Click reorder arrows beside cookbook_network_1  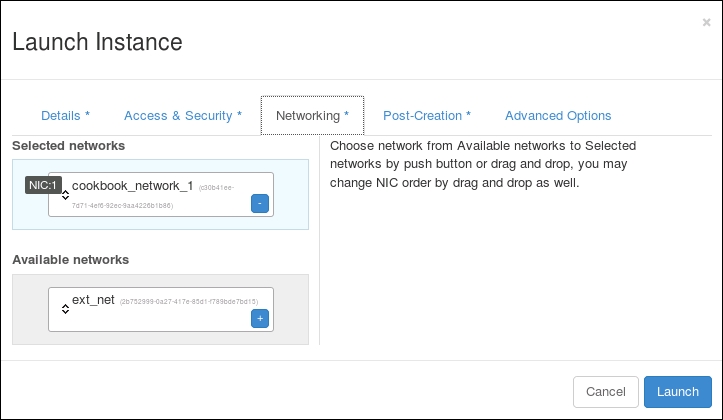[66, 195]
